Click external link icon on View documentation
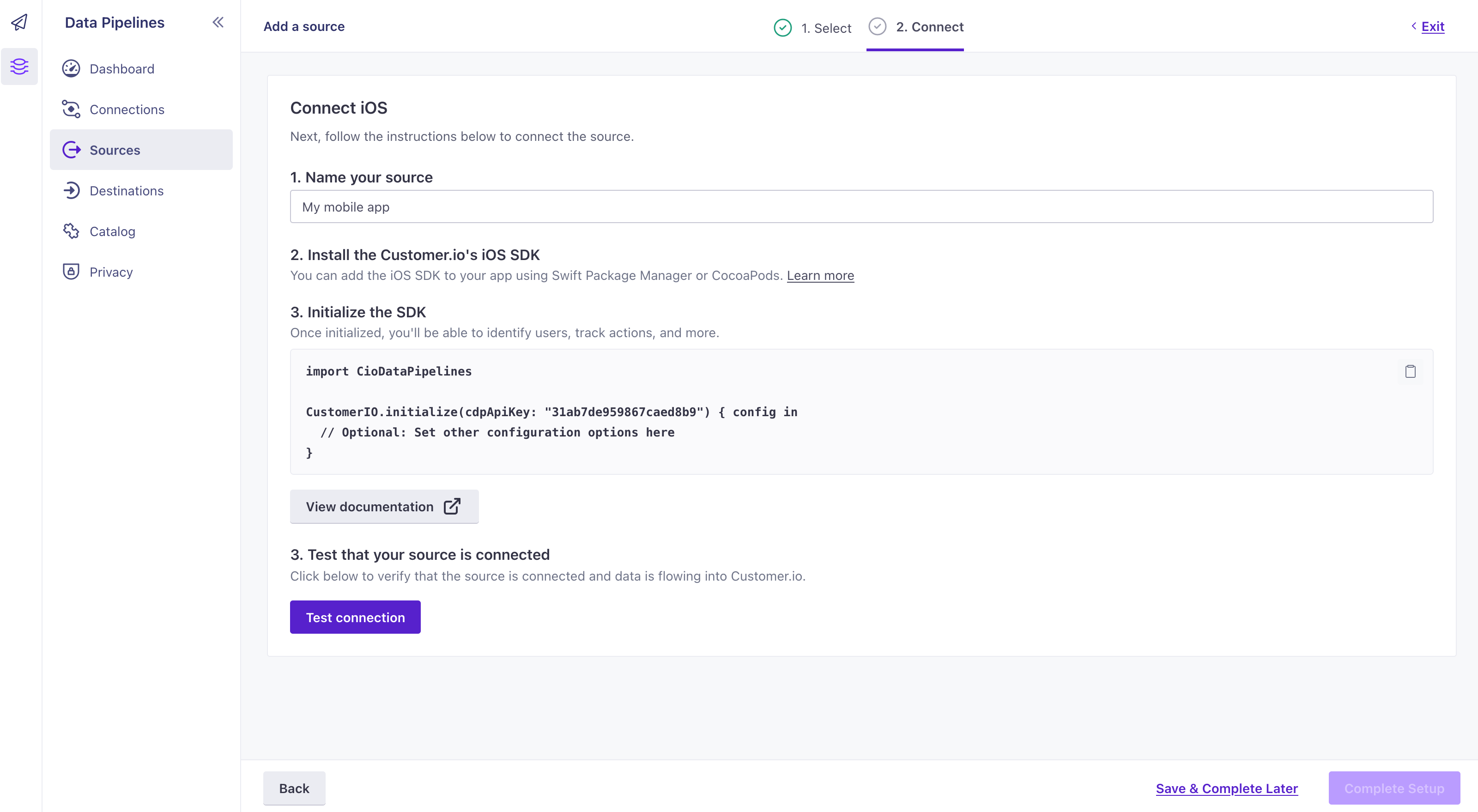This screenshot has height=812, width=1478. point(452,506)
